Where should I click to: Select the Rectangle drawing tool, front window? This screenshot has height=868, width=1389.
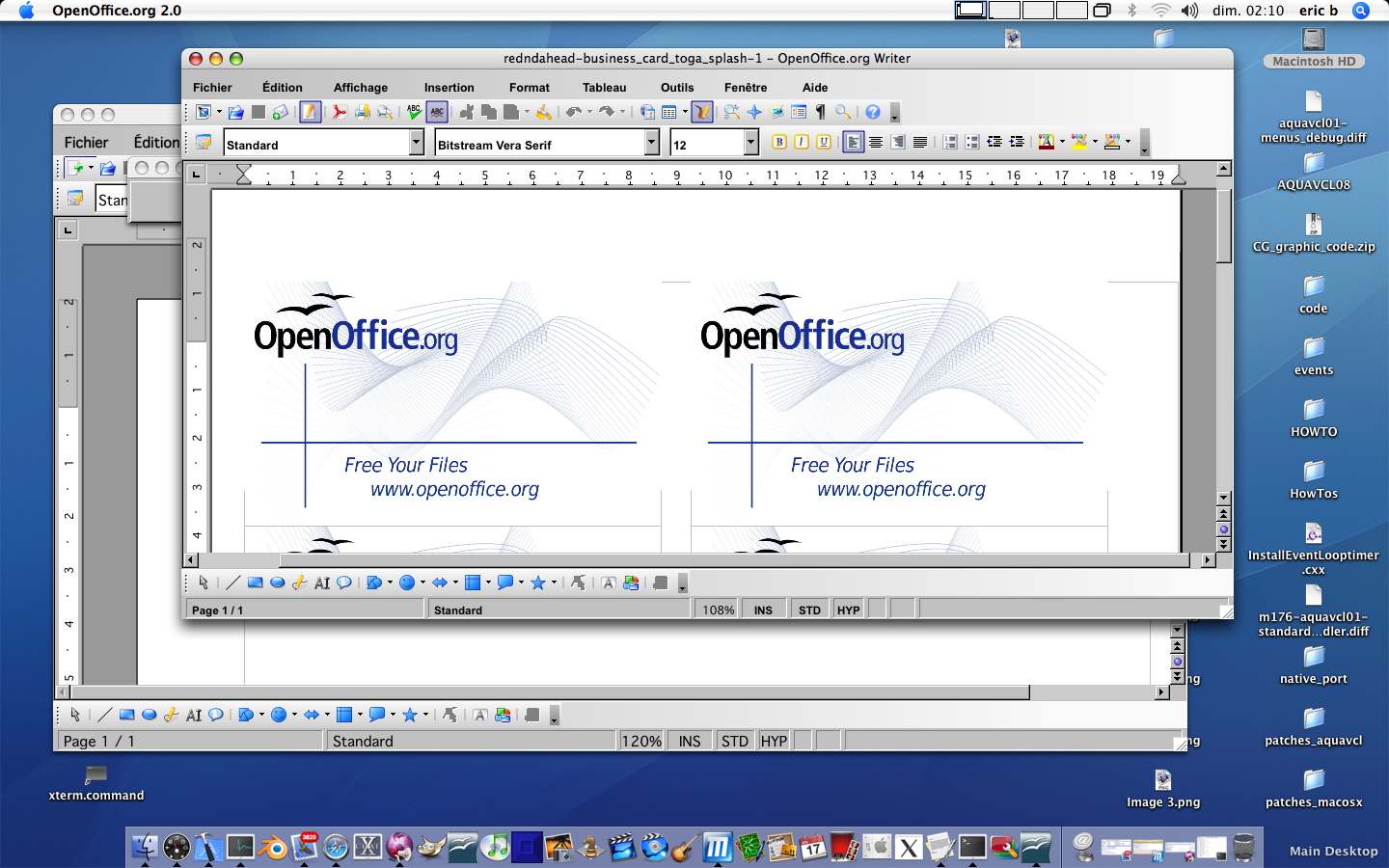coord(255,583)
